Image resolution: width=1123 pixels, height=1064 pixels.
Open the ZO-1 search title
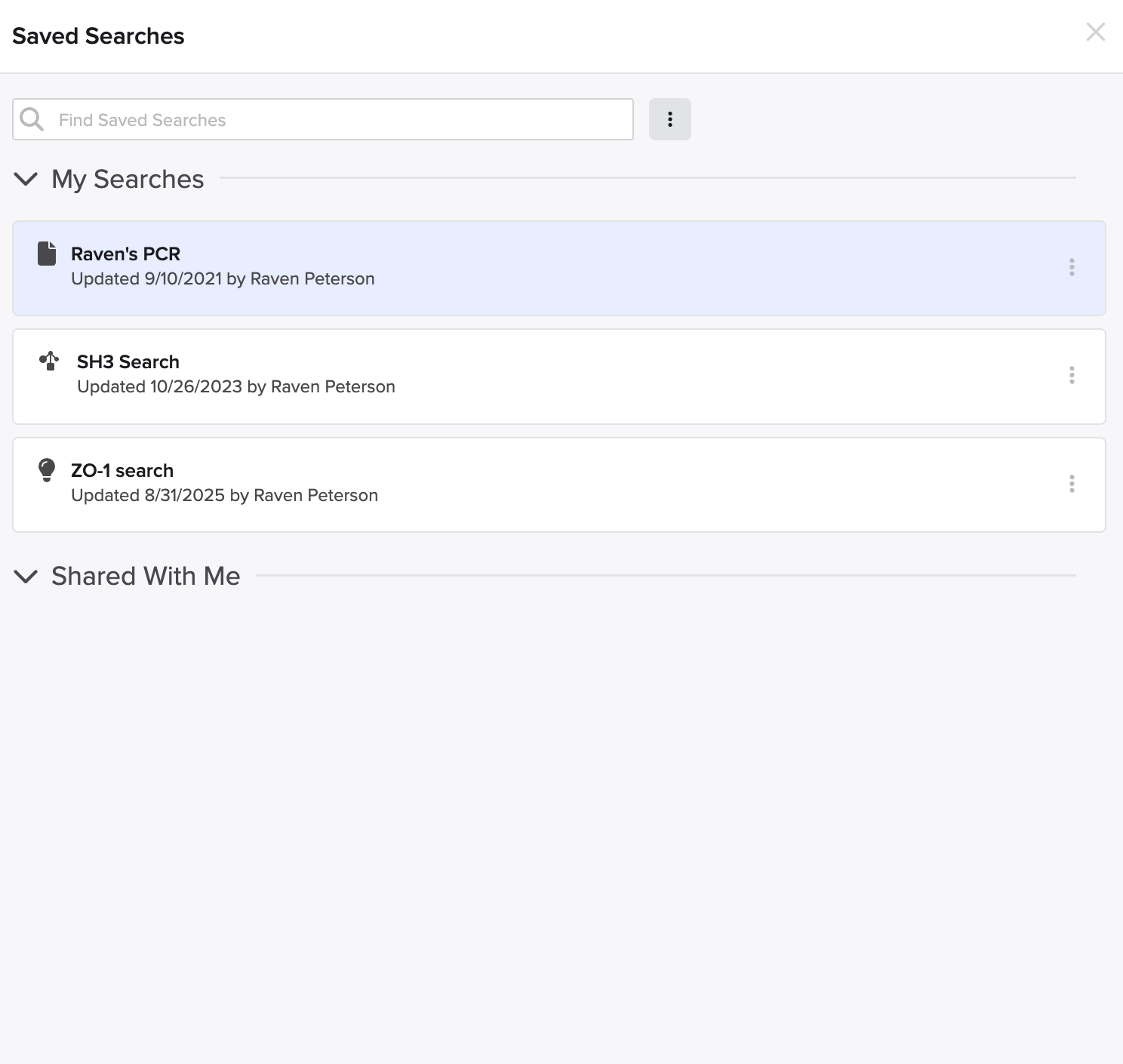point(122,471)
